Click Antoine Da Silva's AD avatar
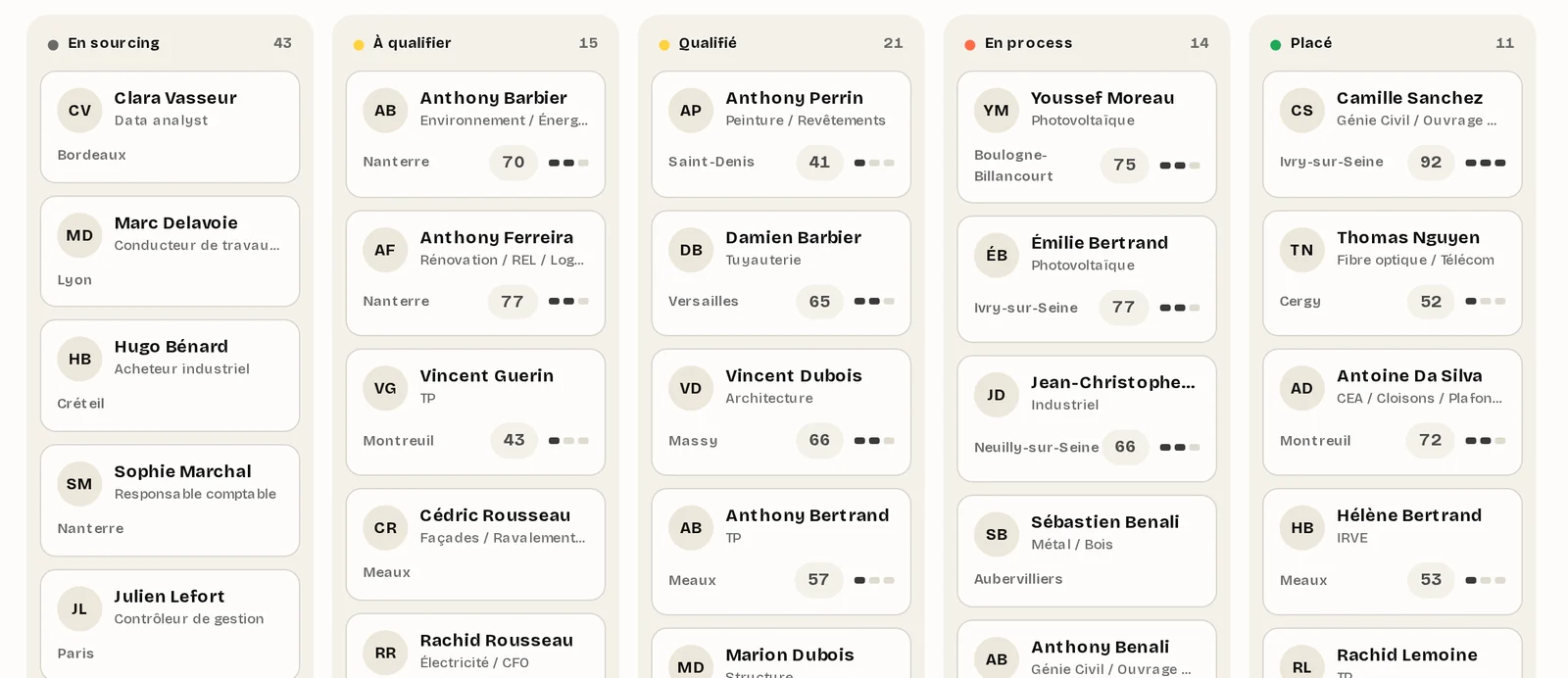 1302,389
